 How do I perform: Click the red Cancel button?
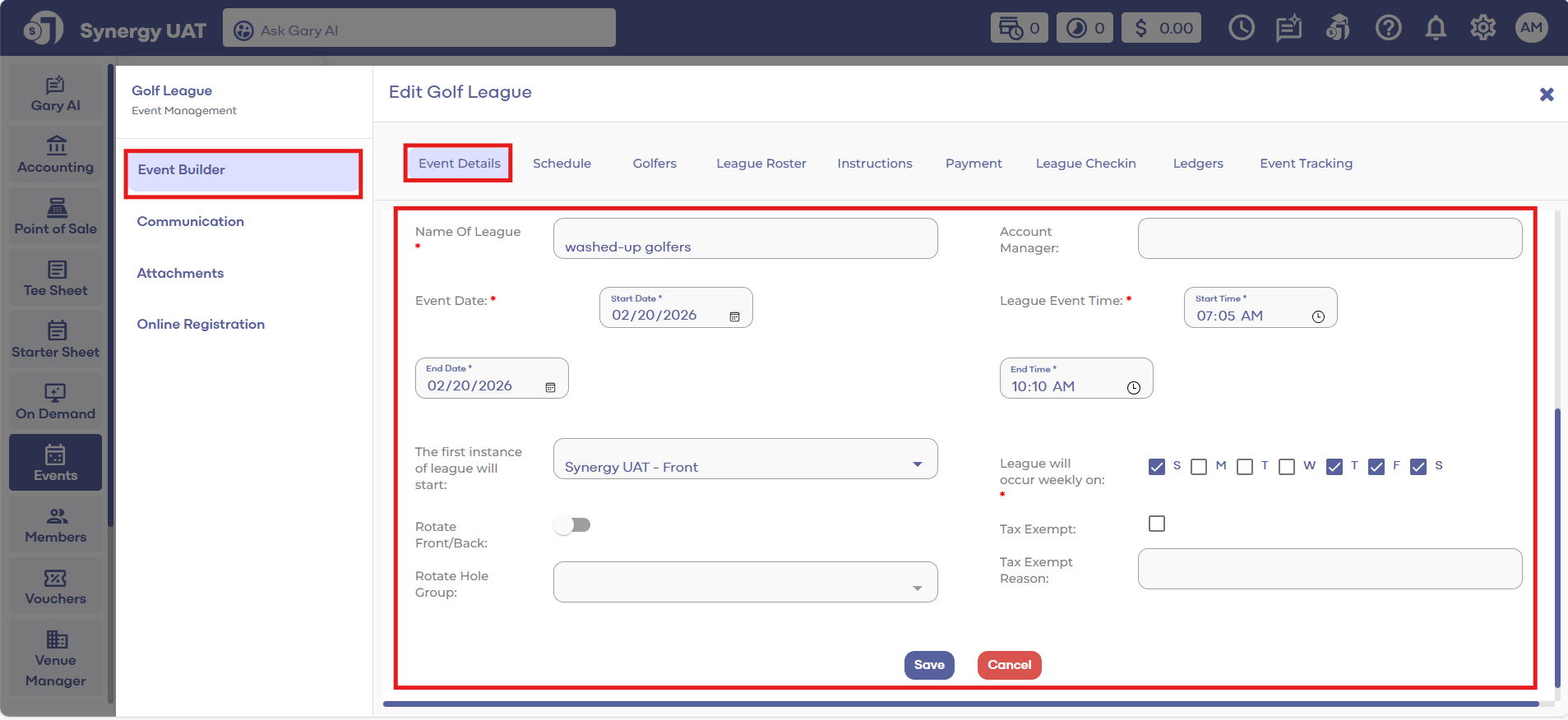(x=1009, y=665)
